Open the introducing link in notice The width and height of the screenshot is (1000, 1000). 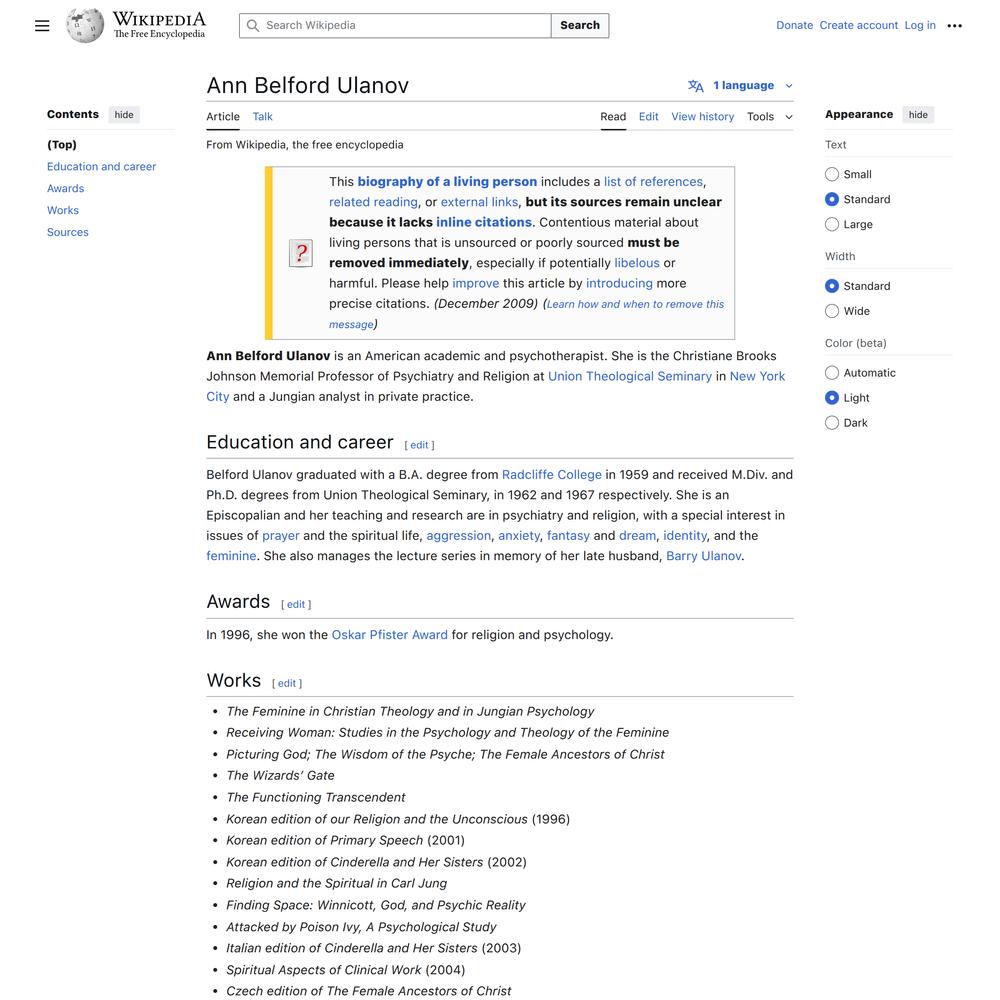pyautogui.click(x=619, y=284)
